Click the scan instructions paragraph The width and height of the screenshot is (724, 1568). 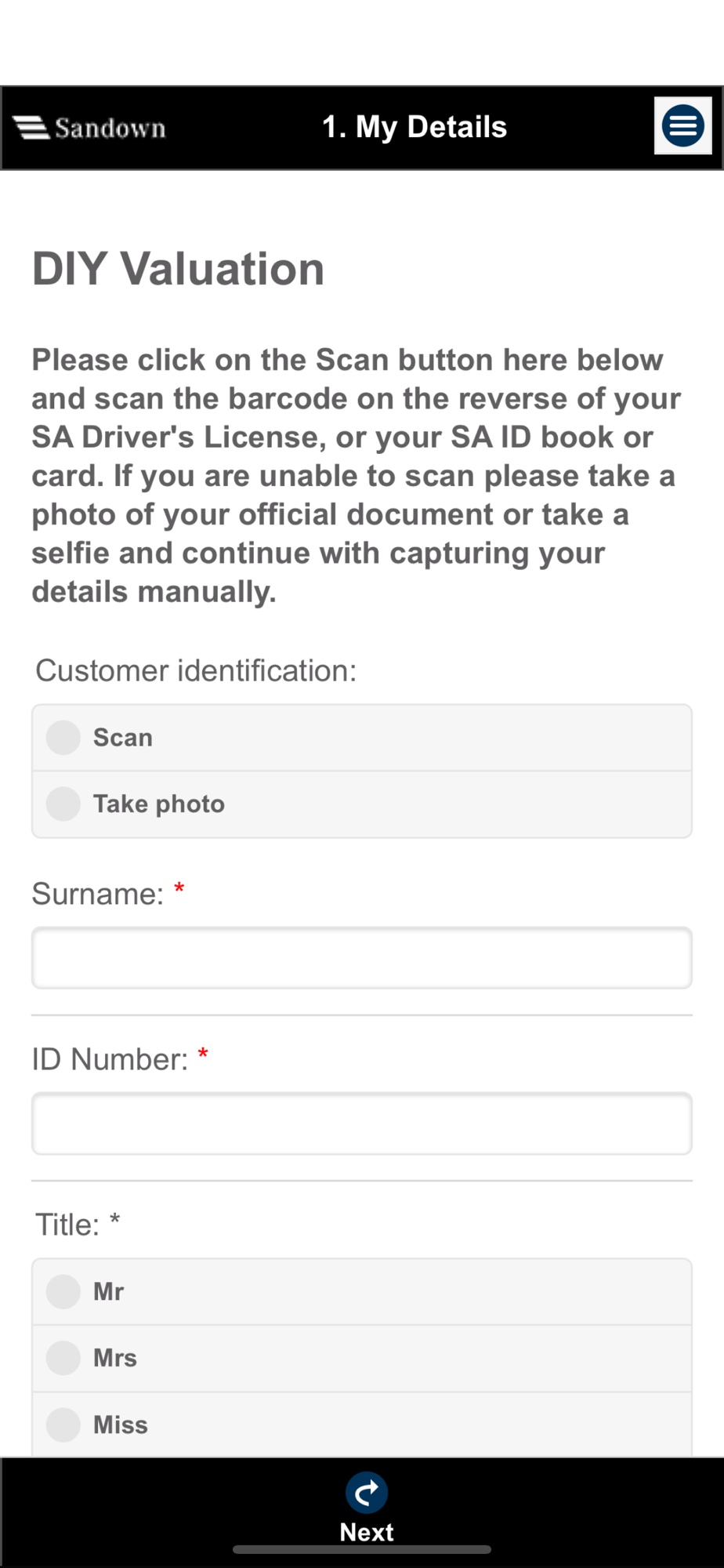(x=357, y=476)
